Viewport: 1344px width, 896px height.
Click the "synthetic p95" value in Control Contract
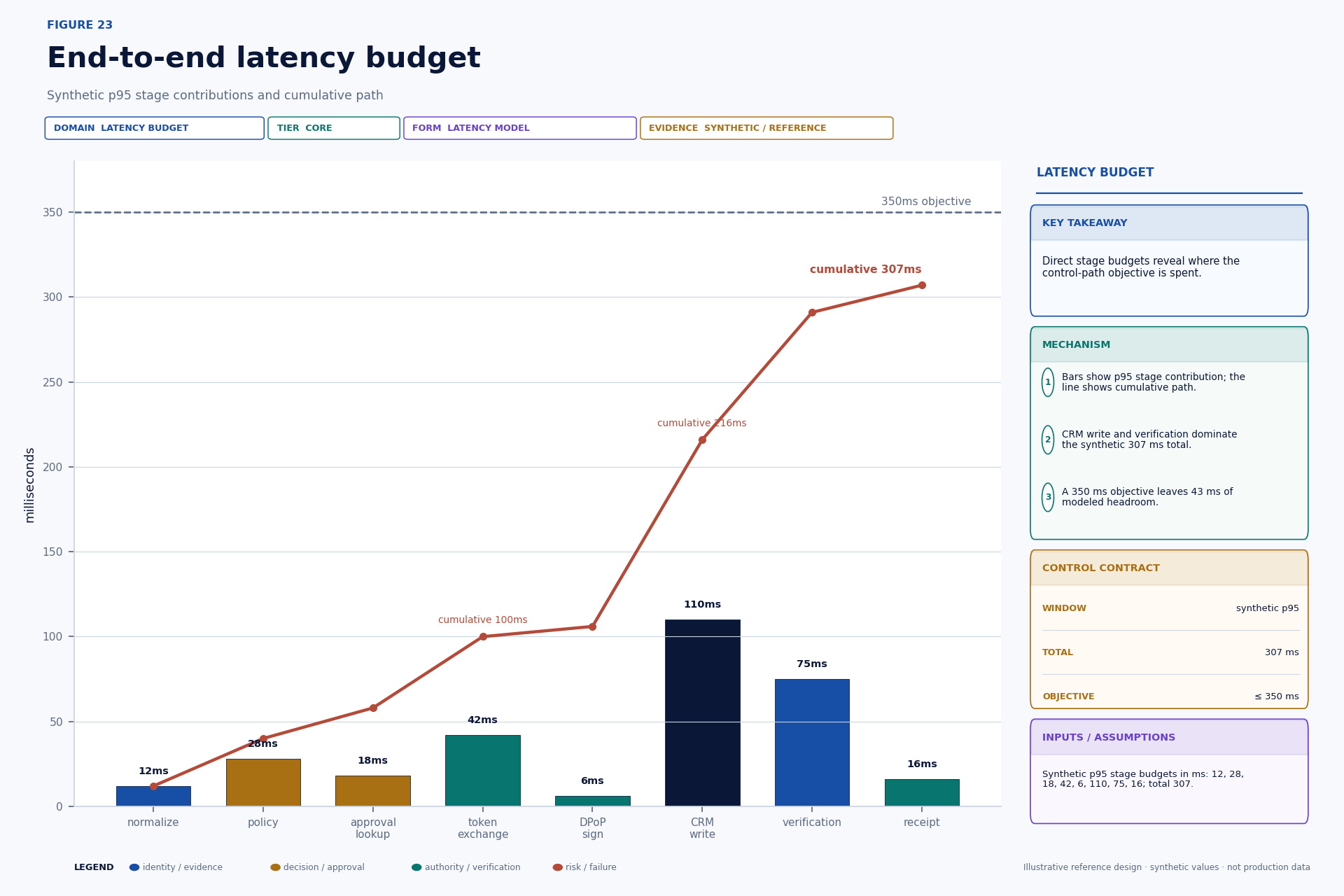click(1267, 609)
